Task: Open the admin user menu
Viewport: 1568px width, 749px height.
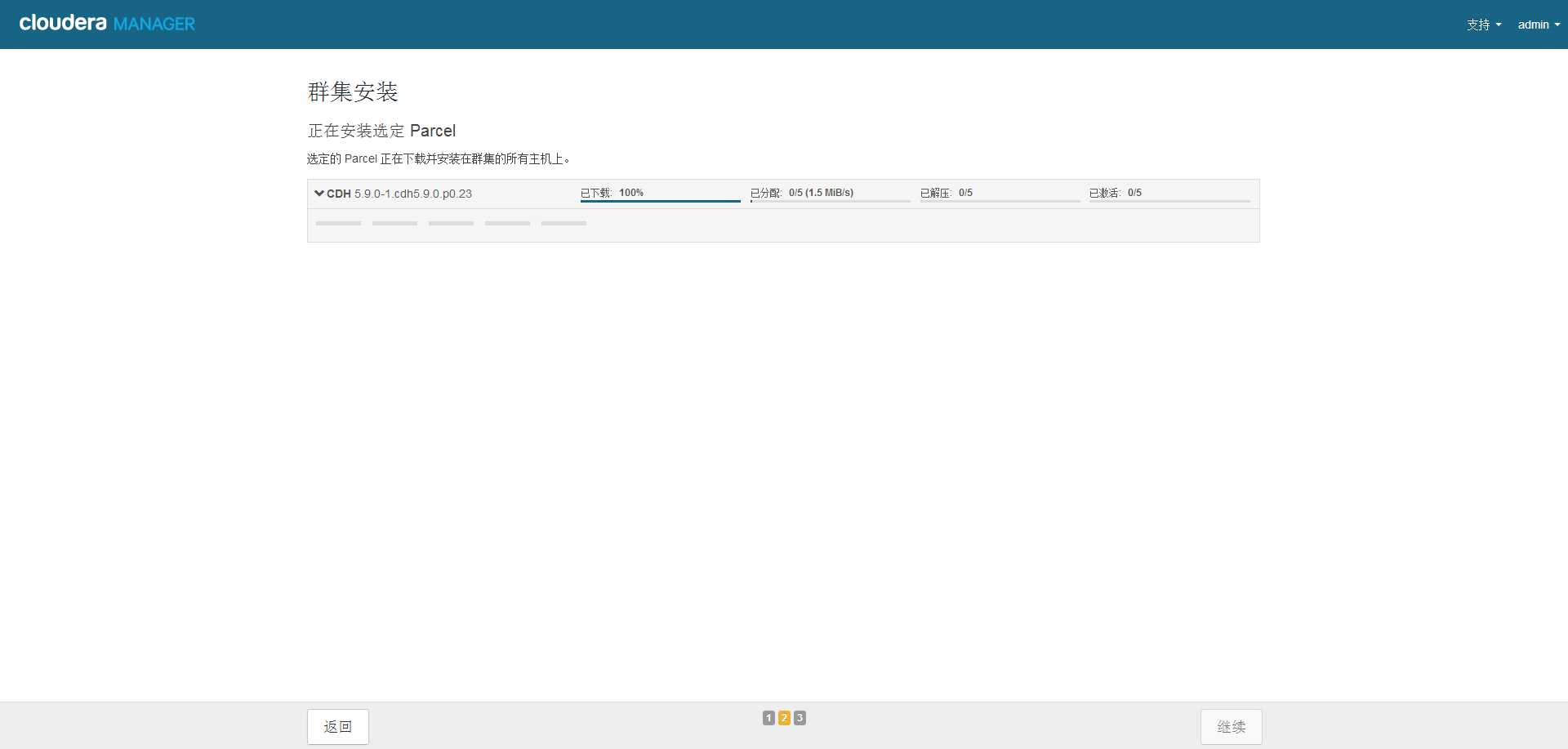Action: pyautogui.click(x=1539, y=25)
